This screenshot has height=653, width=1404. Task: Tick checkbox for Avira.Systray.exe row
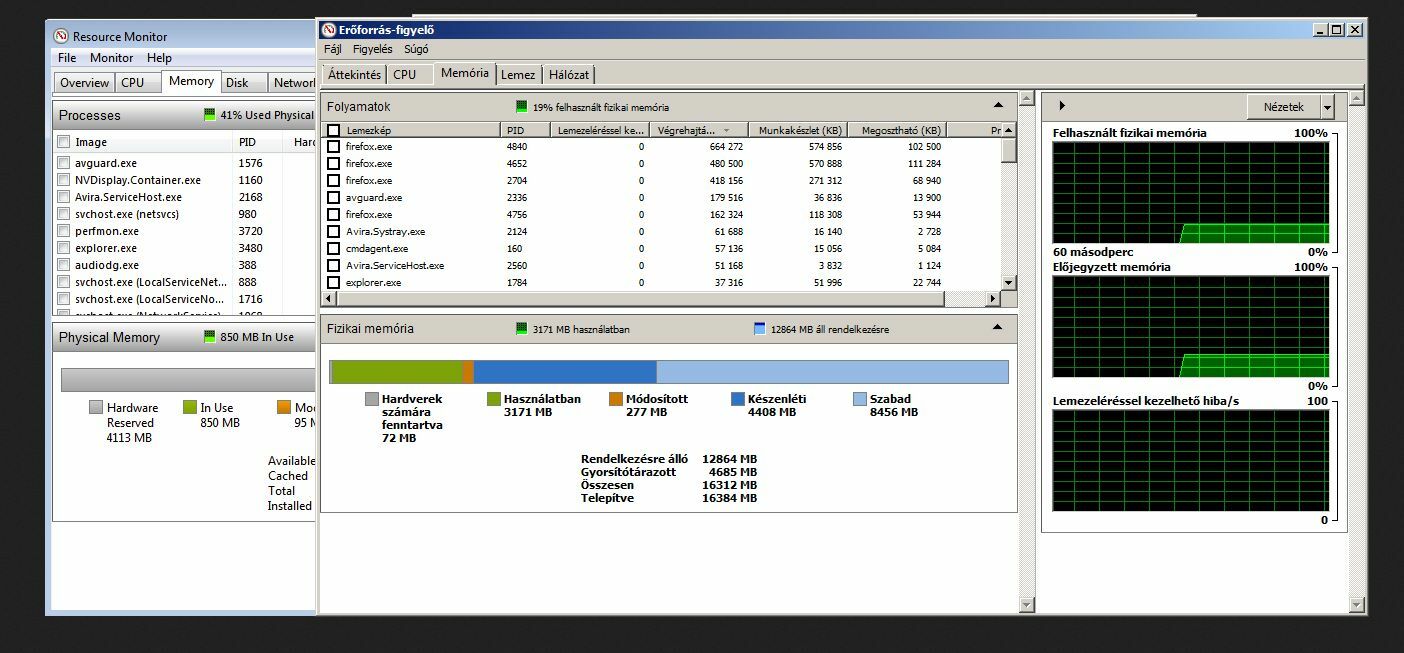[333, 231]
